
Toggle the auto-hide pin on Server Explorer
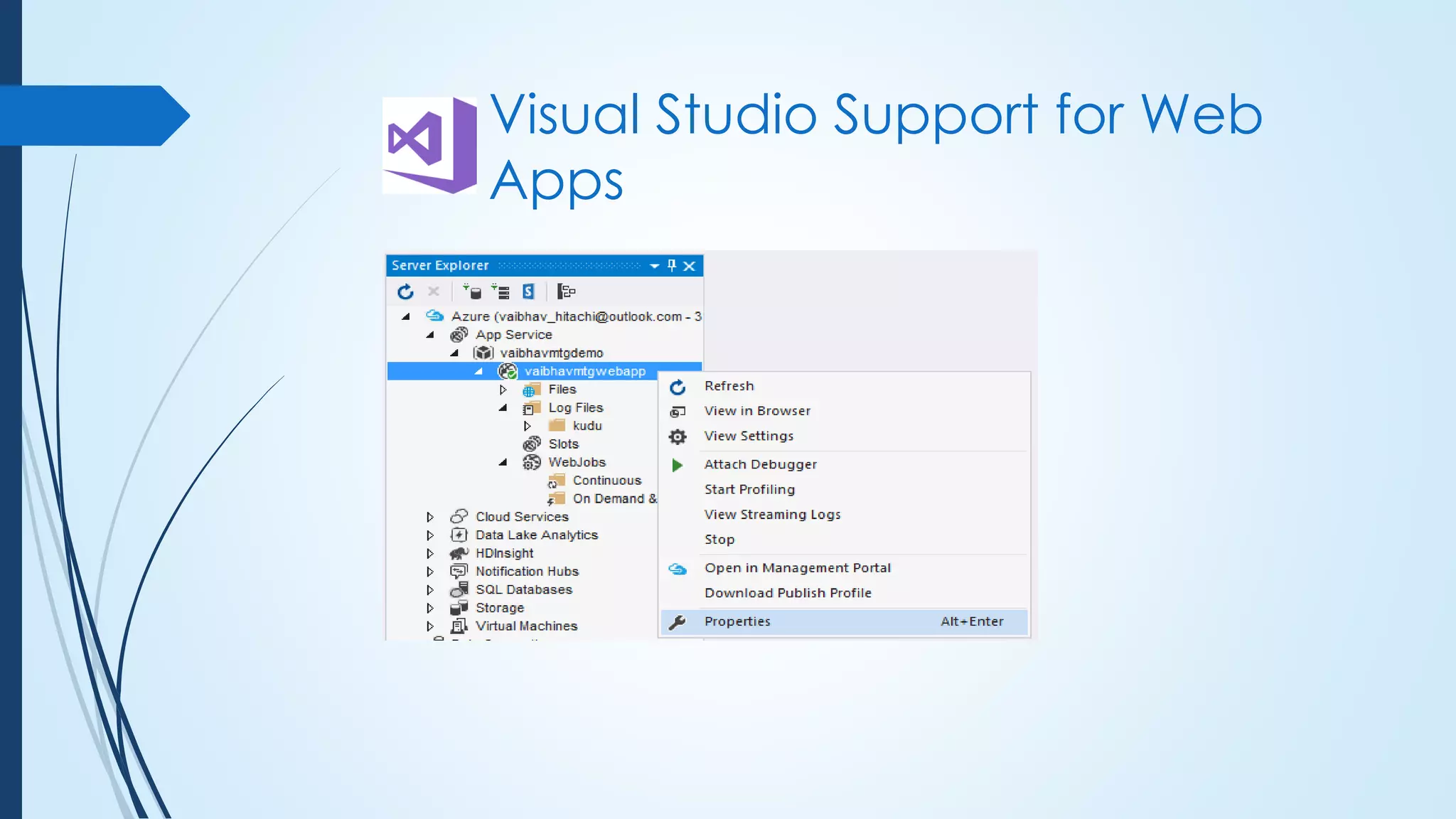click(672, 265)
